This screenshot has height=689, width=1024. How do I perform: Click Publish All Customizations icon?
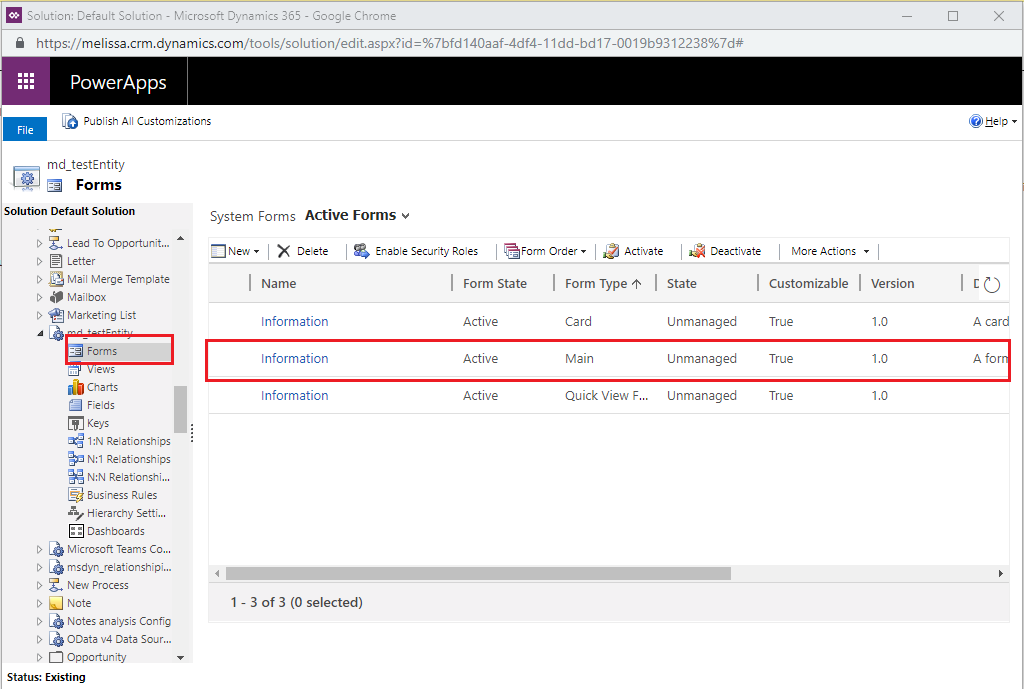click(x=70, y=121)
